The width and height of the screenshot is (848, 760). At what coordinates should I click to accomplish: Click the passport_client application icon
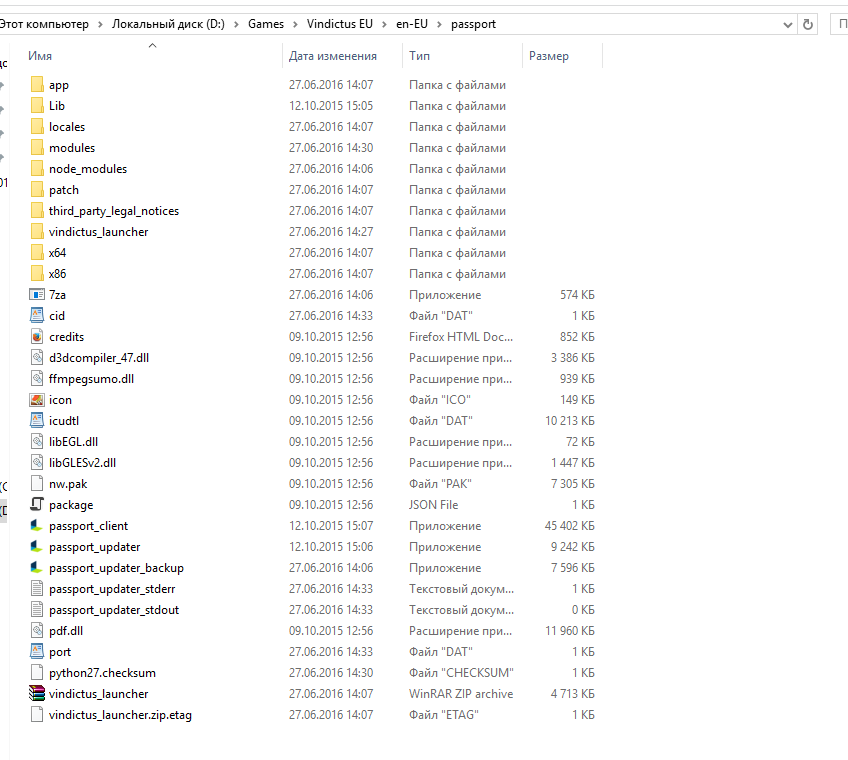(37, 526)
